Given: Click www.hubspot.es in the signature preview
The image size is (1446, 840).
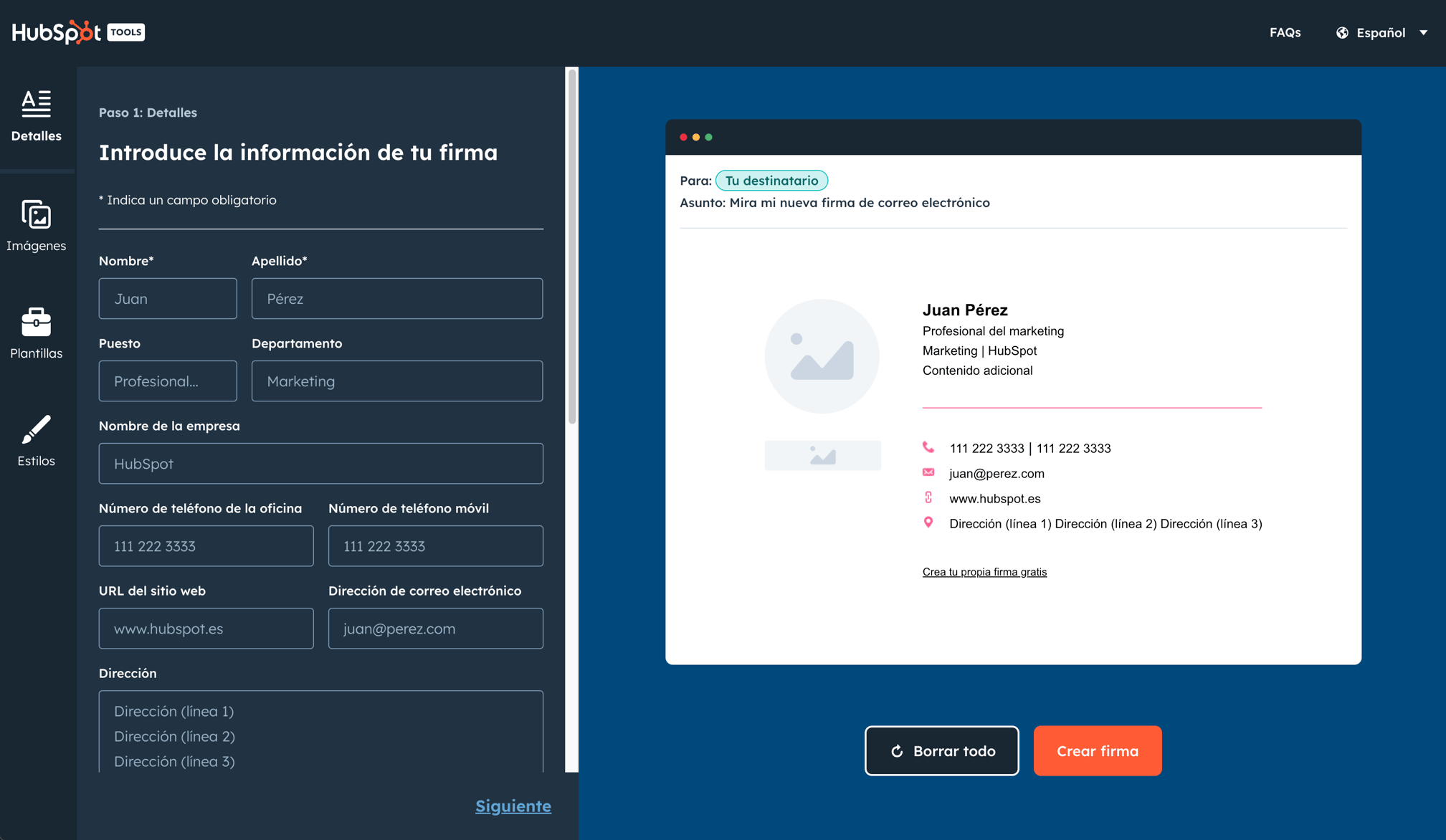Looking at the screenshot, I should click(x=994, y=498).
